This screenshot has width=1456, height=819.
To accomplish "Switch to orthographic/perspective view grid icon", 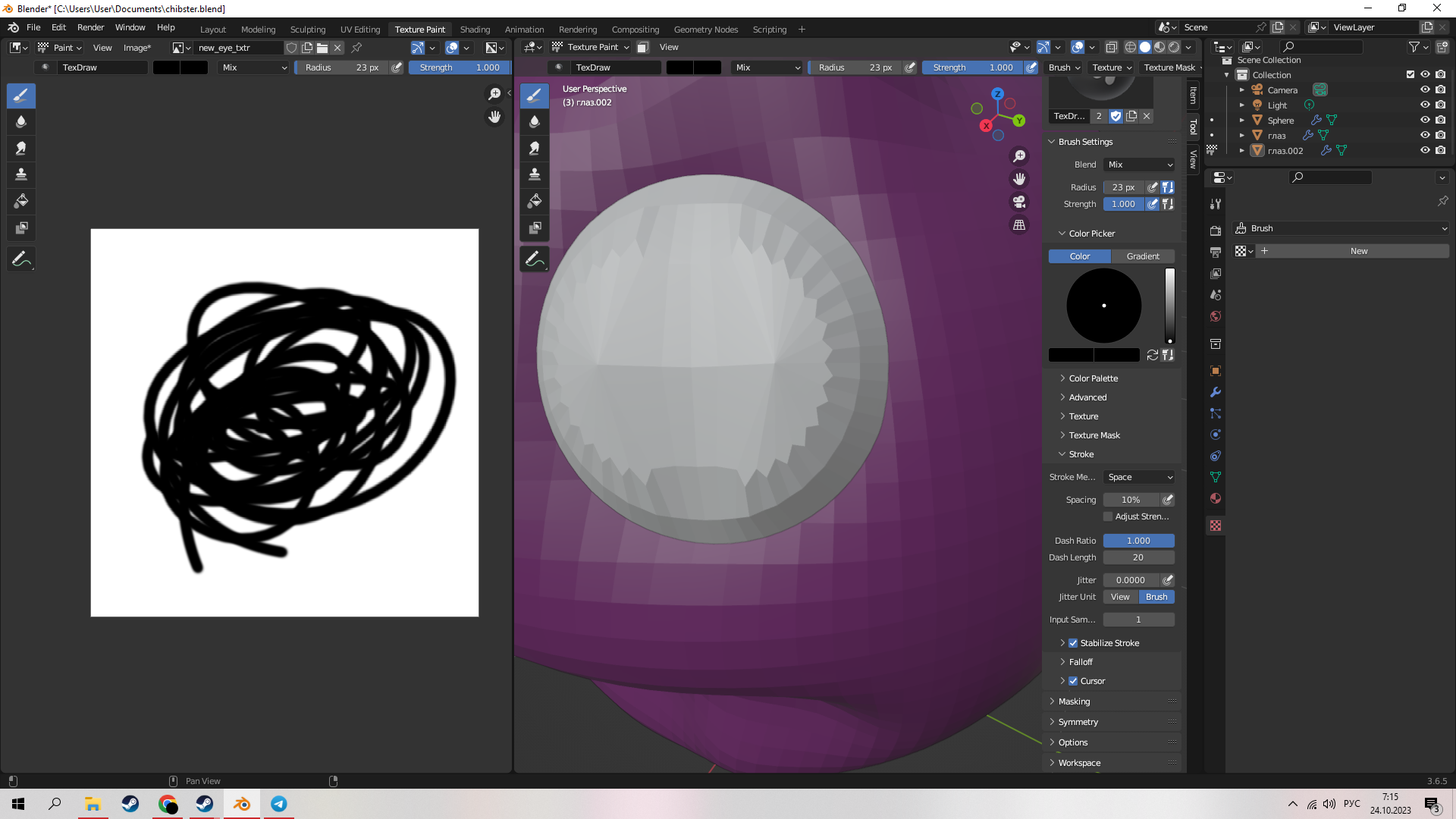I will point(1019,225).
